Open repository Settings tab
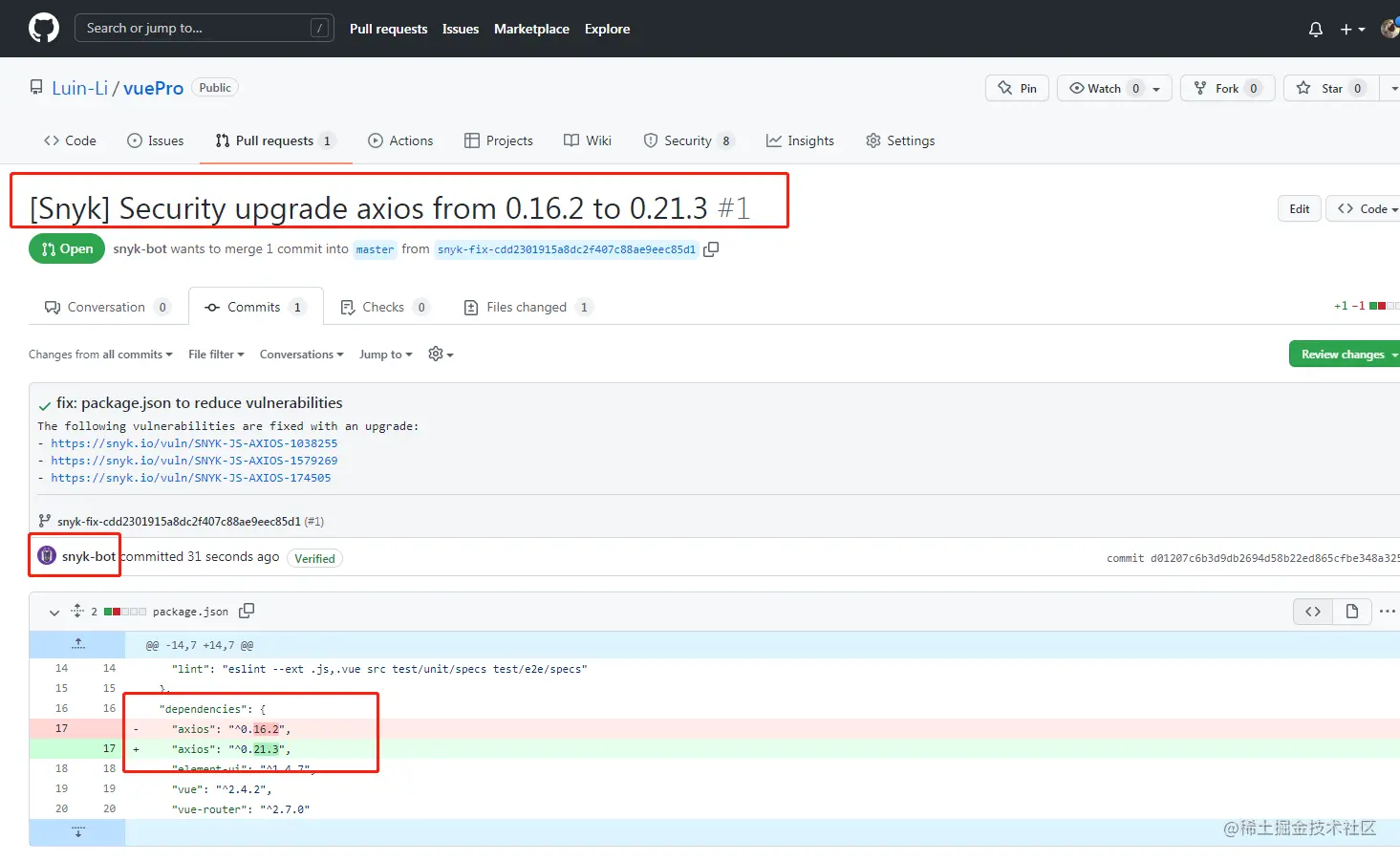 900,140
